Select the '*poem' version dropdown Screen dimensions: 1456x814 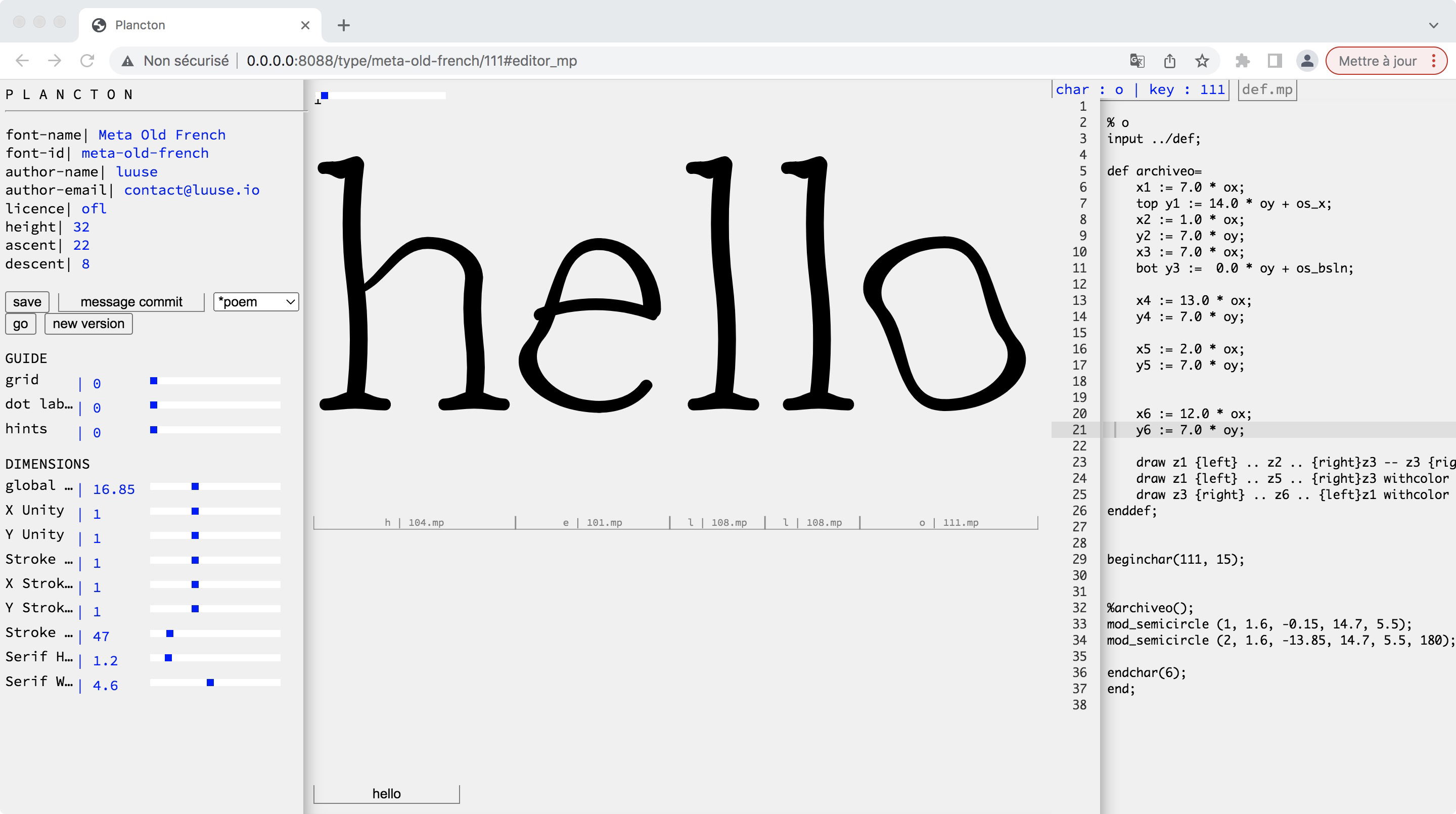254,301
